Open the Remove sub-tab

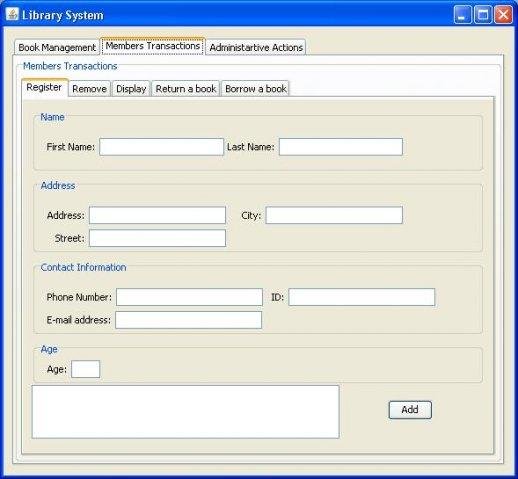(x=89, y=89)
